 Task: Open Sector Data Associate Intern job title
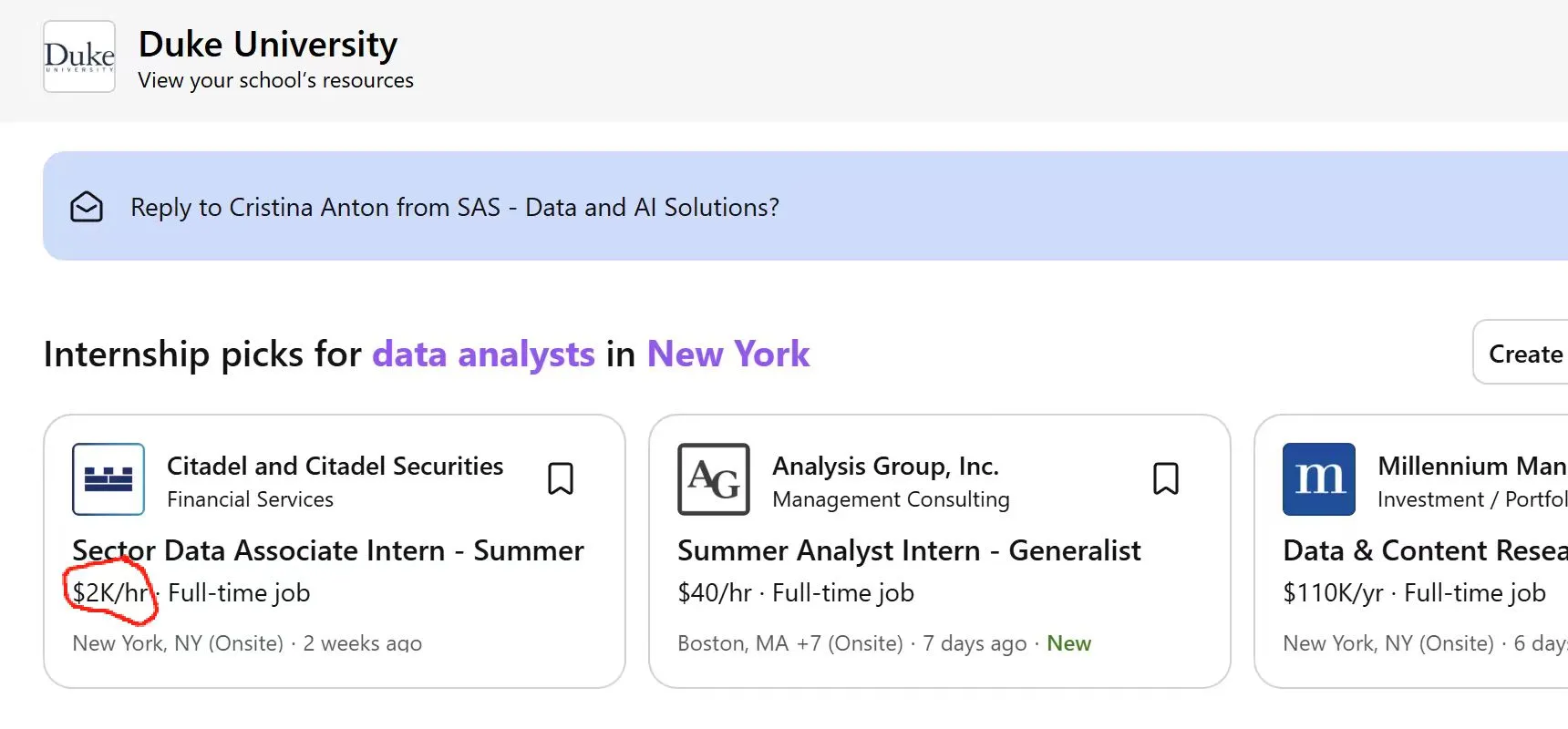(x=328, y=550)
